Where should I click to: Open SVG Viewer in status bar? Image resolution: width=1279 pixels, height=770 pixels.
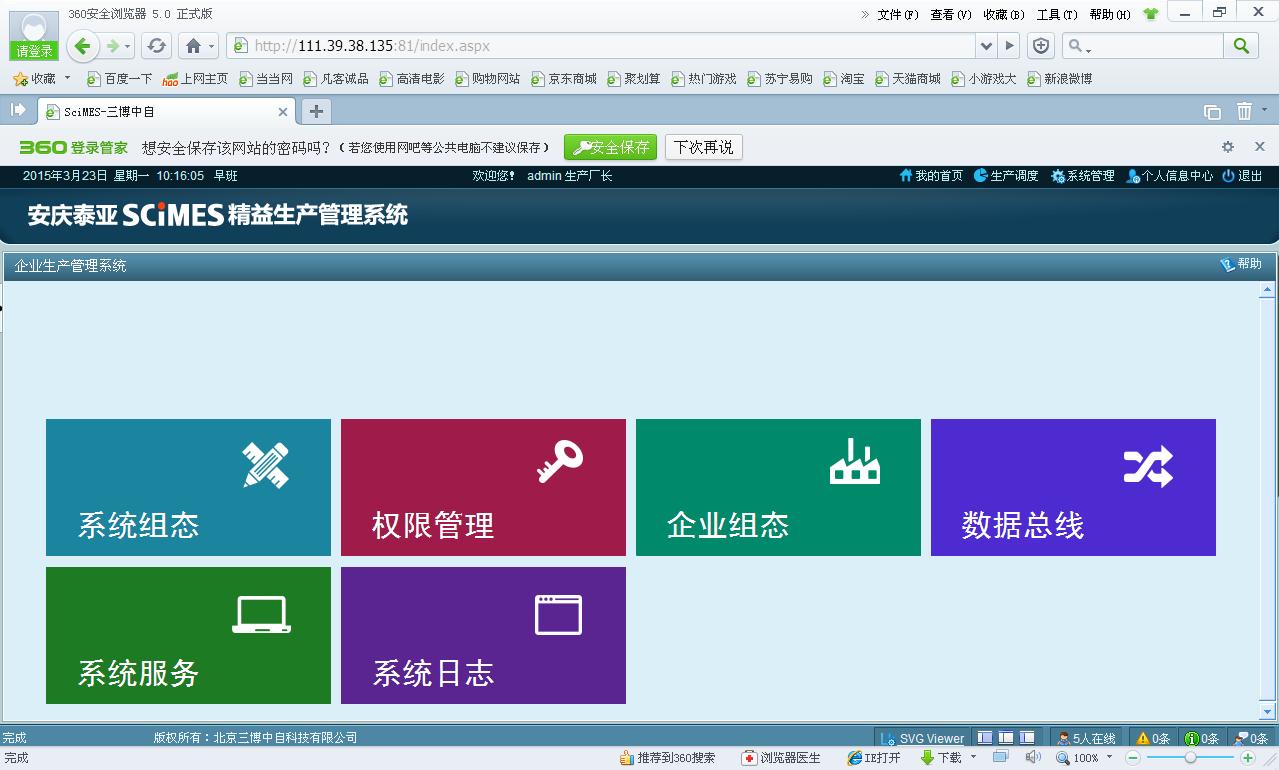[922, 738]
